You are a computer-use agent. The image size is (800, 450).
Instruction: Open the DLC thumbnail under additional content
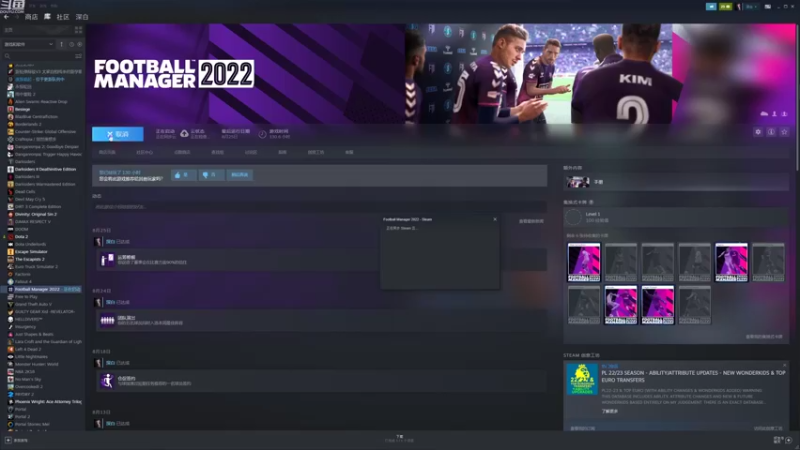pyautogui.click(x=578, y=182)
